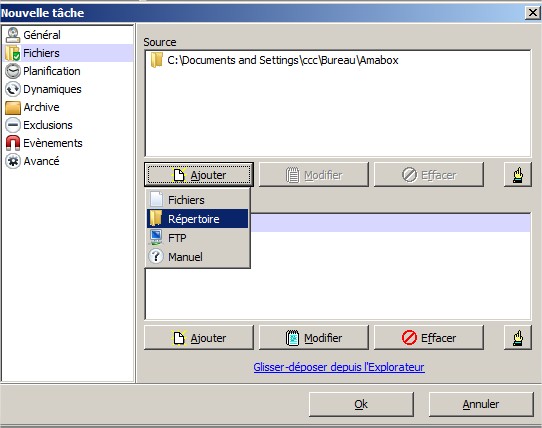Choose Fichiers from the Ajouter menu
542x428 pixels.
tap(198, 200)
